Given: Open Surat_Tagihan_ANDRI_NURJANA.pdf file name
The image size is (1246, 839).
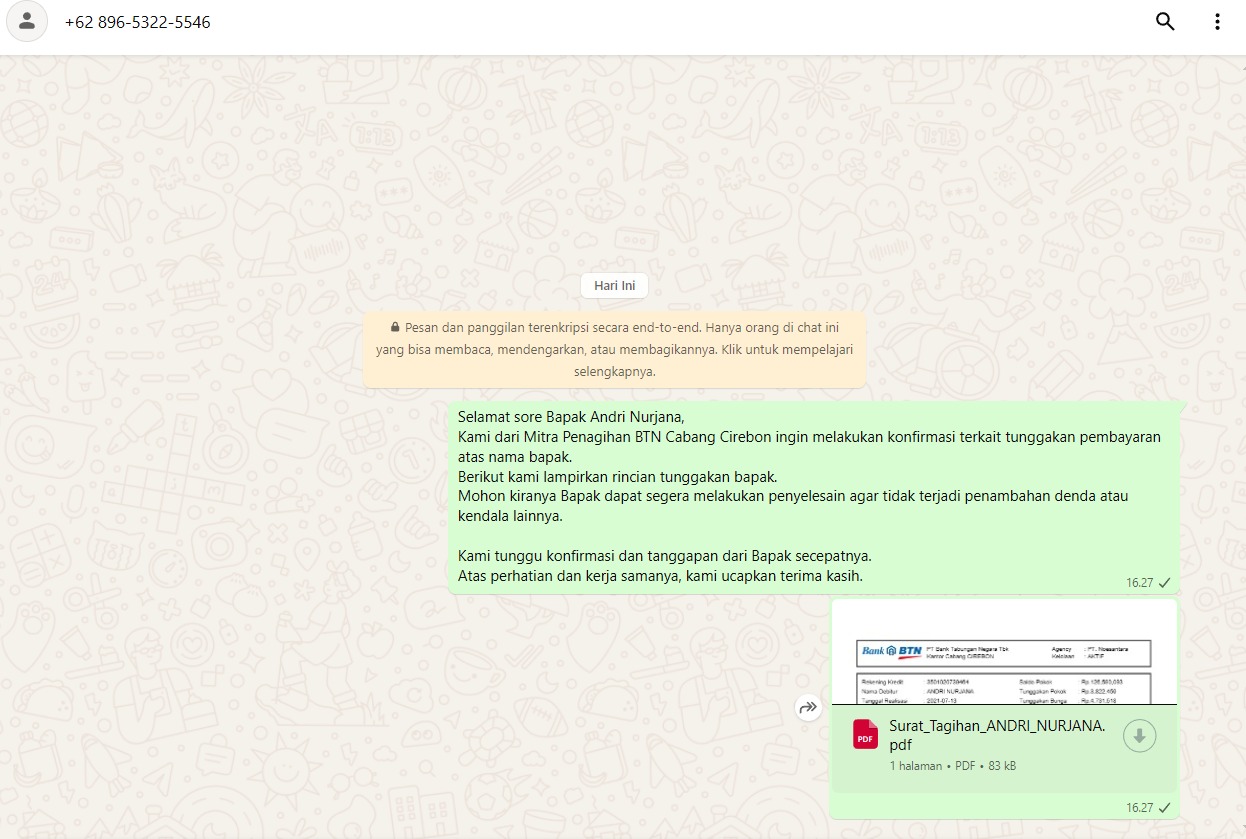Looking at the screenshot, I should (x=997, y=735).
